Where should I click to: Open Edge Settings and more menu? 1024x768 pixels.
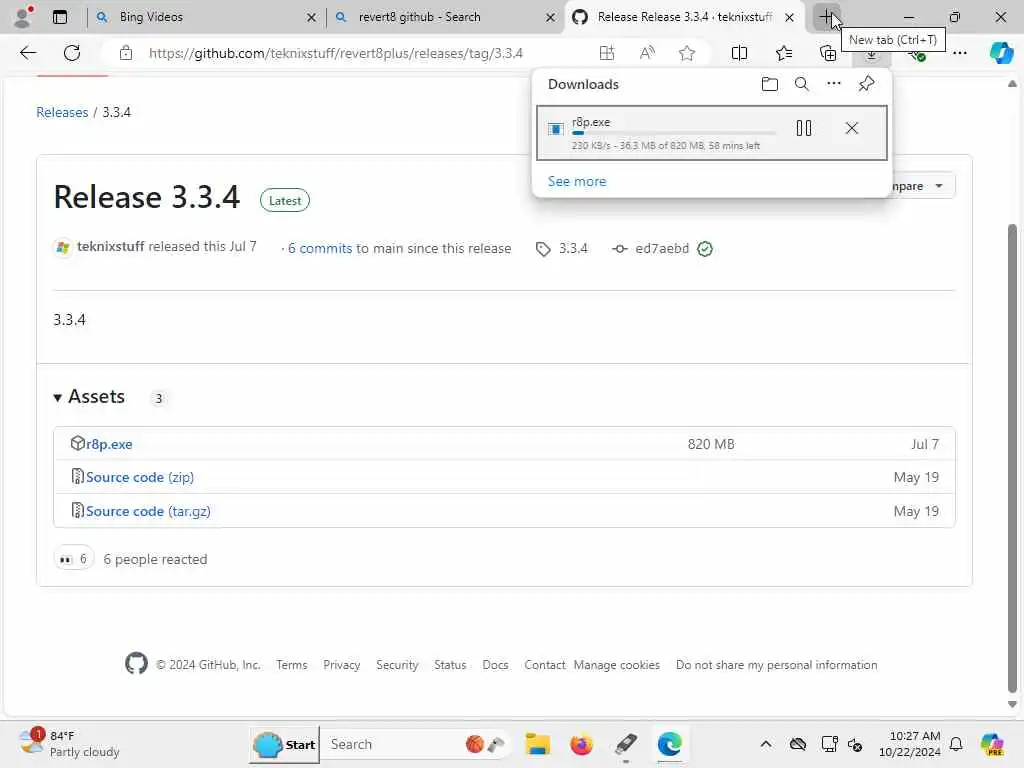click(x=960, y=53)
